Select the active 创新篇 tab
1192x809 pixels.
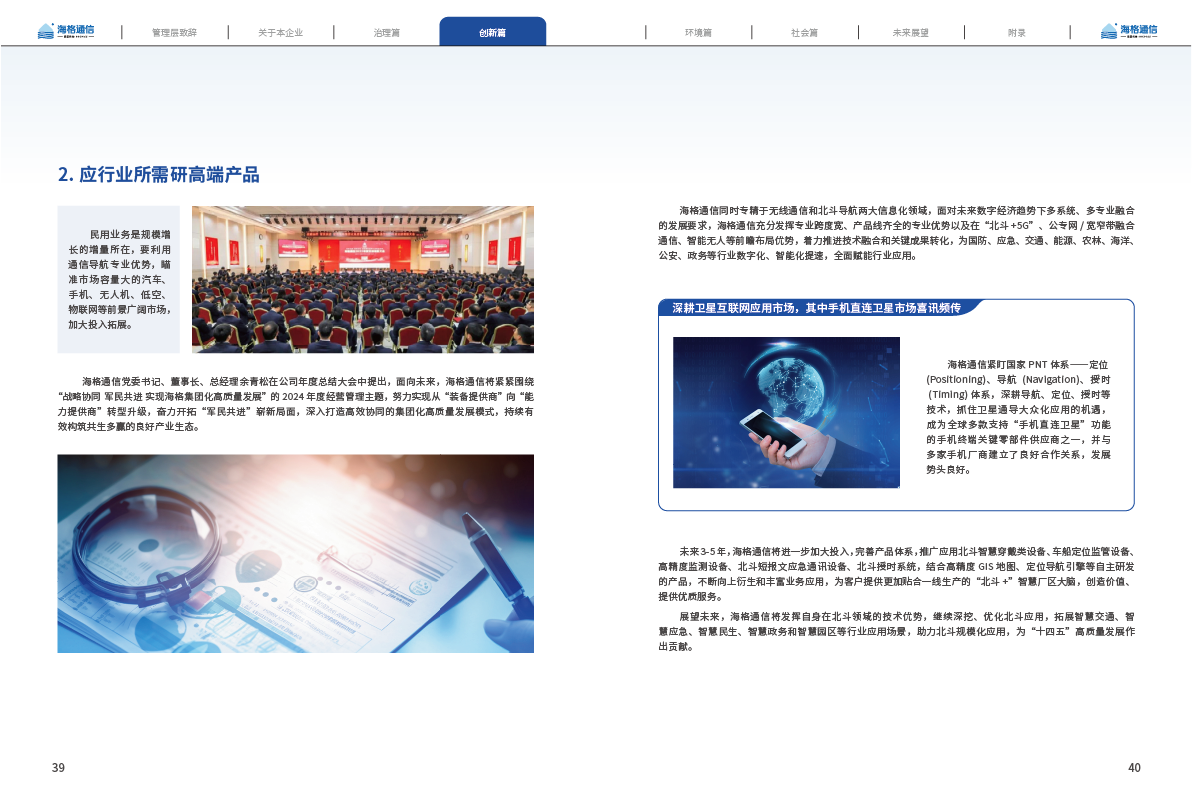492,33
